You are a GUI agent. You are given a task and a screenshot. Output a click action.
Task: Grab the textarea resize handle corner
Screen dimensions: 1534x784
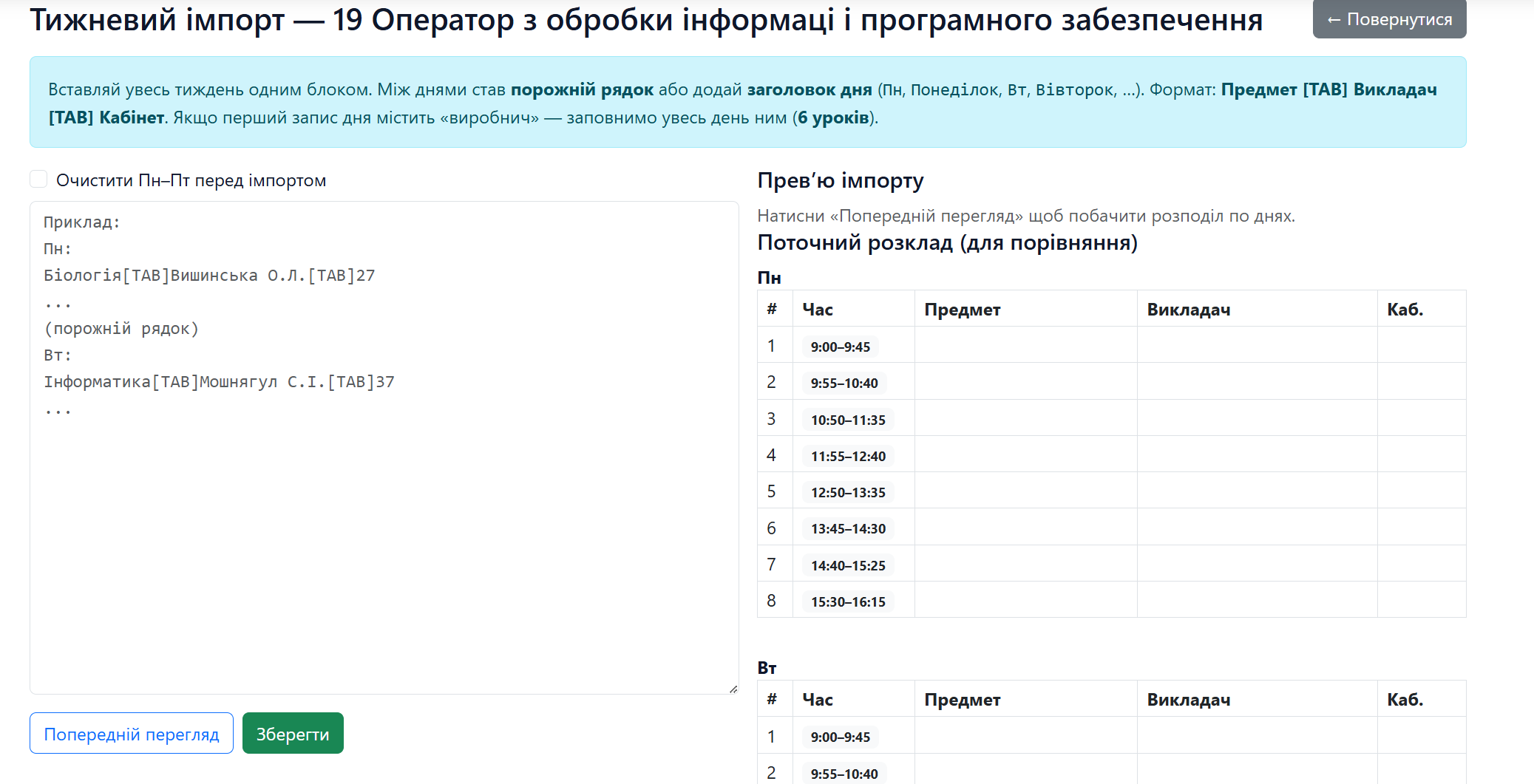pyautogui.click(x=733, y=689)
